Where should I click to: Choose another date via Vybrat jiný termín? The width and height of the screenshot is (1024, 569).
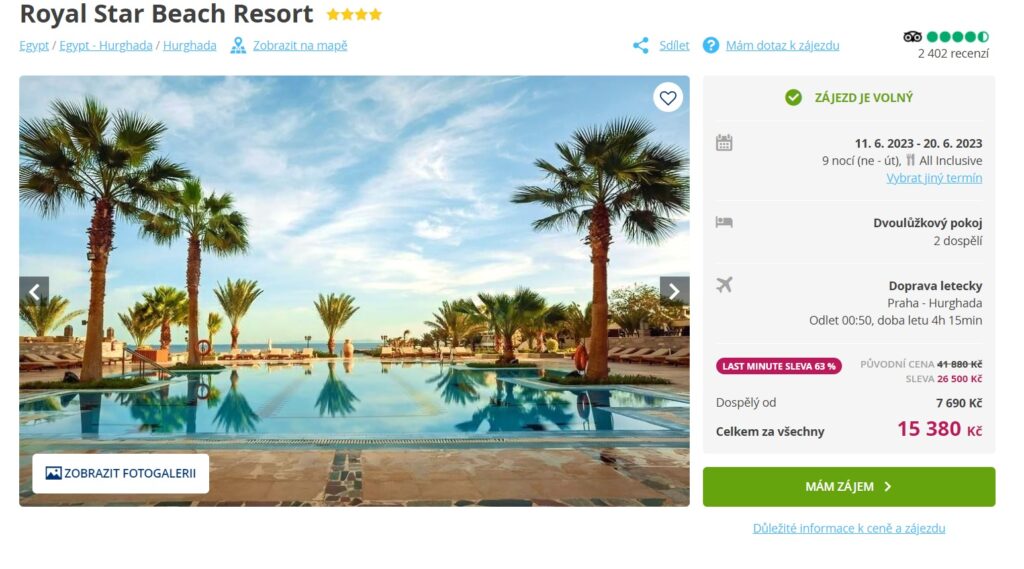pyautogui.click(x=934, y=178)
